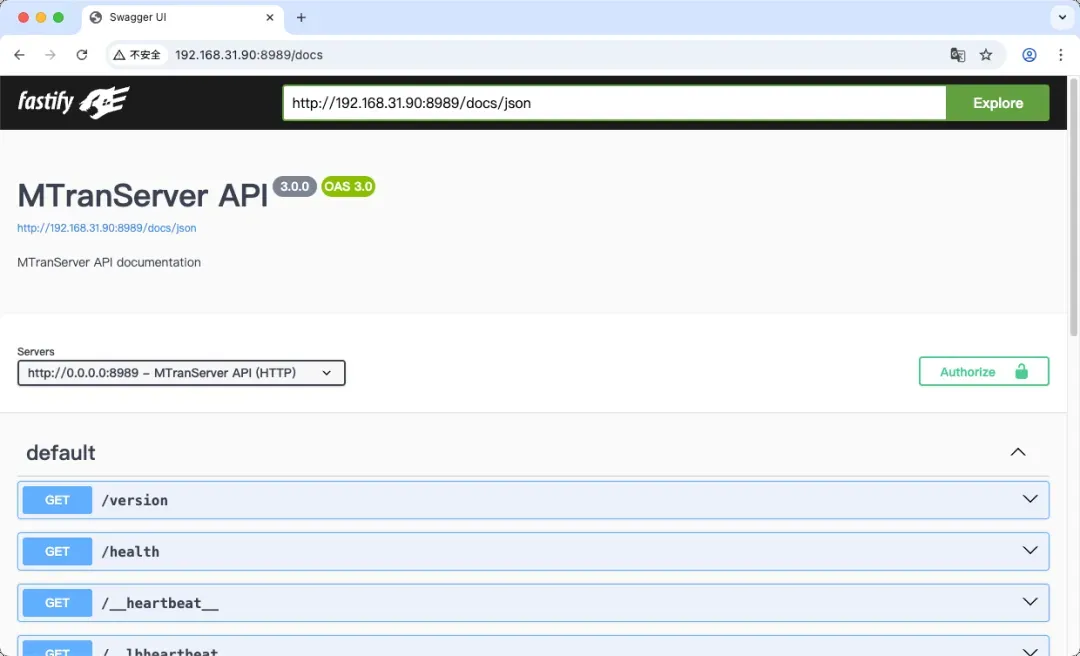
Task: Click the Explore button
Action: (x=997, y=103)
